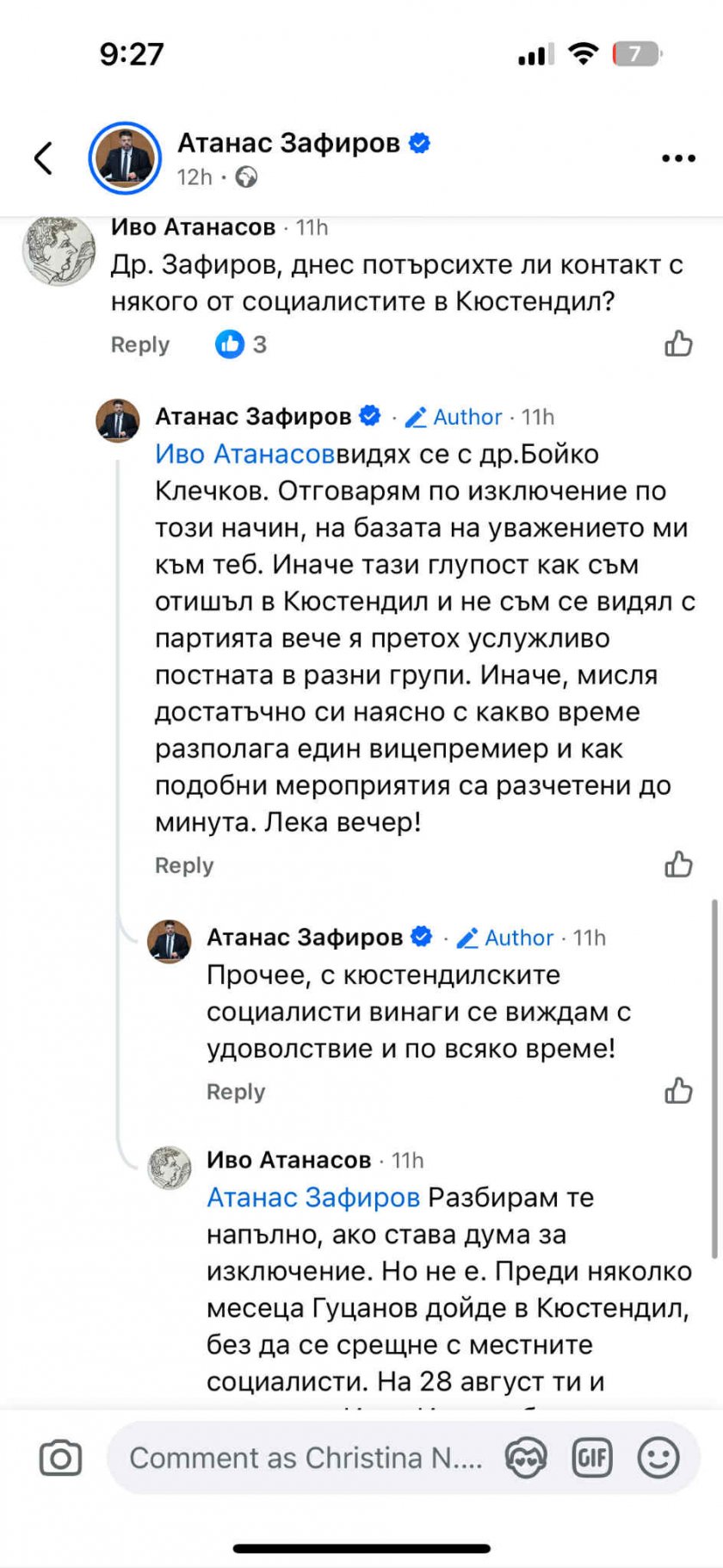Reply to the 'Лека вечер!' comment

point(184,865)
